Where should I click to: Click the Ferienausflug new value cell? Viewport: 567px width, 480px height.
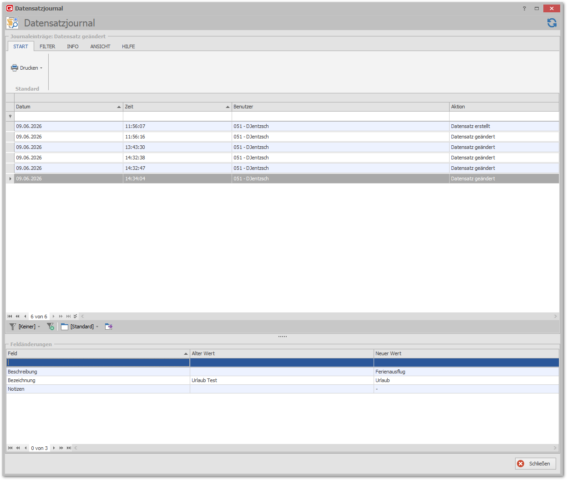tap(466, 371)
